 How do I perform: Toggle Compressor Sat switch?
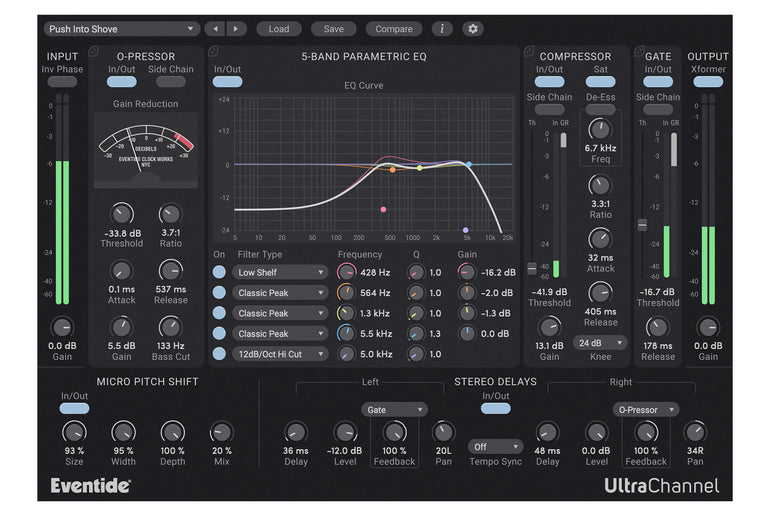(x=600, y=82)
